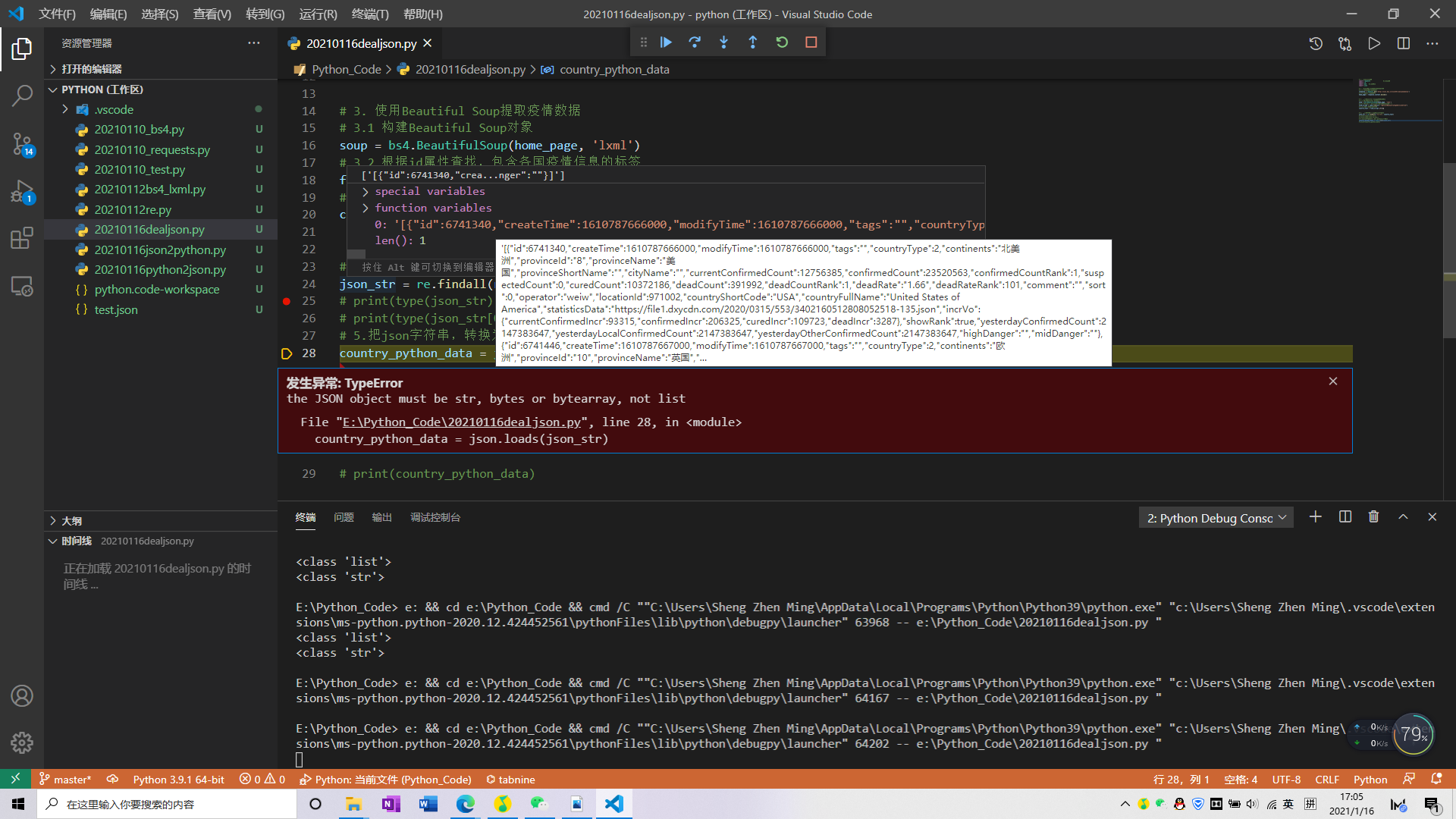The height and width of the screenshot is (819, 1456).
Task: Expand special variables in the debug popup
Action: click(366, 191)
